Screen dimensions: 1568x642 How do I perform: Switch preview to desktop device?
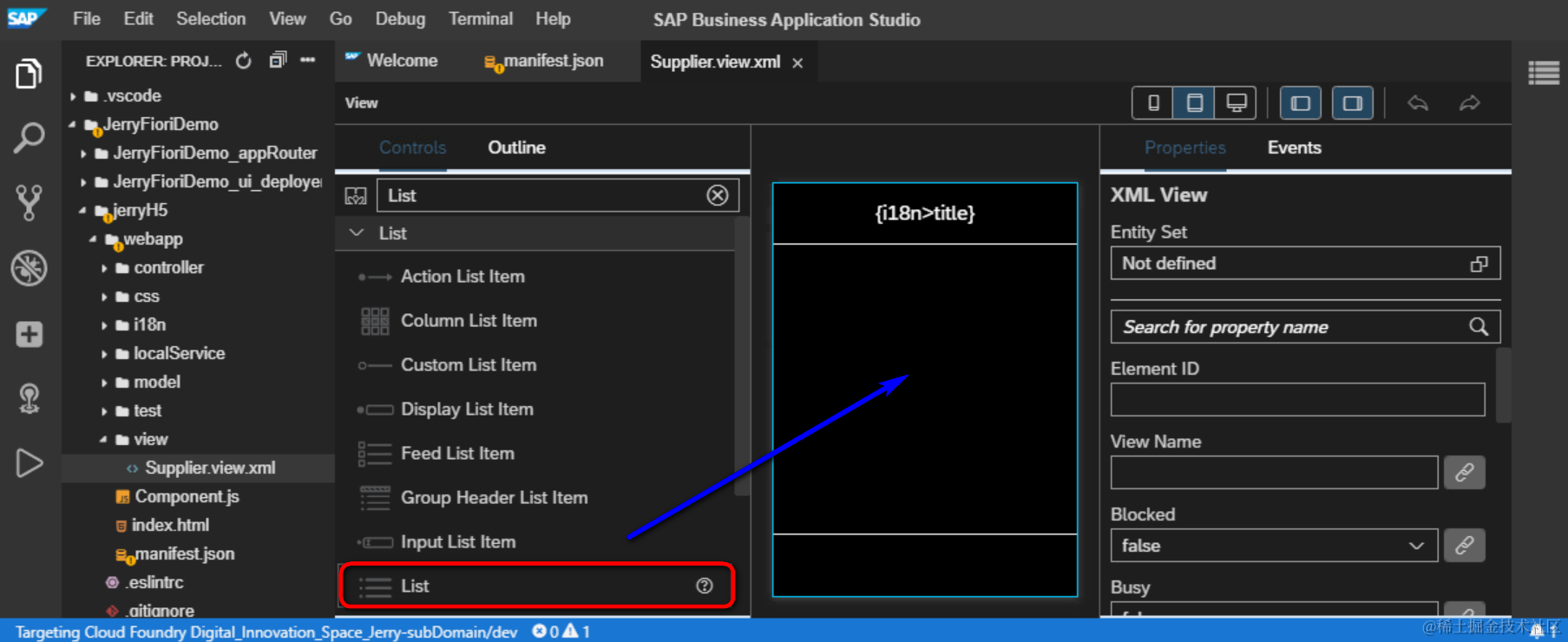[1237, 103]
